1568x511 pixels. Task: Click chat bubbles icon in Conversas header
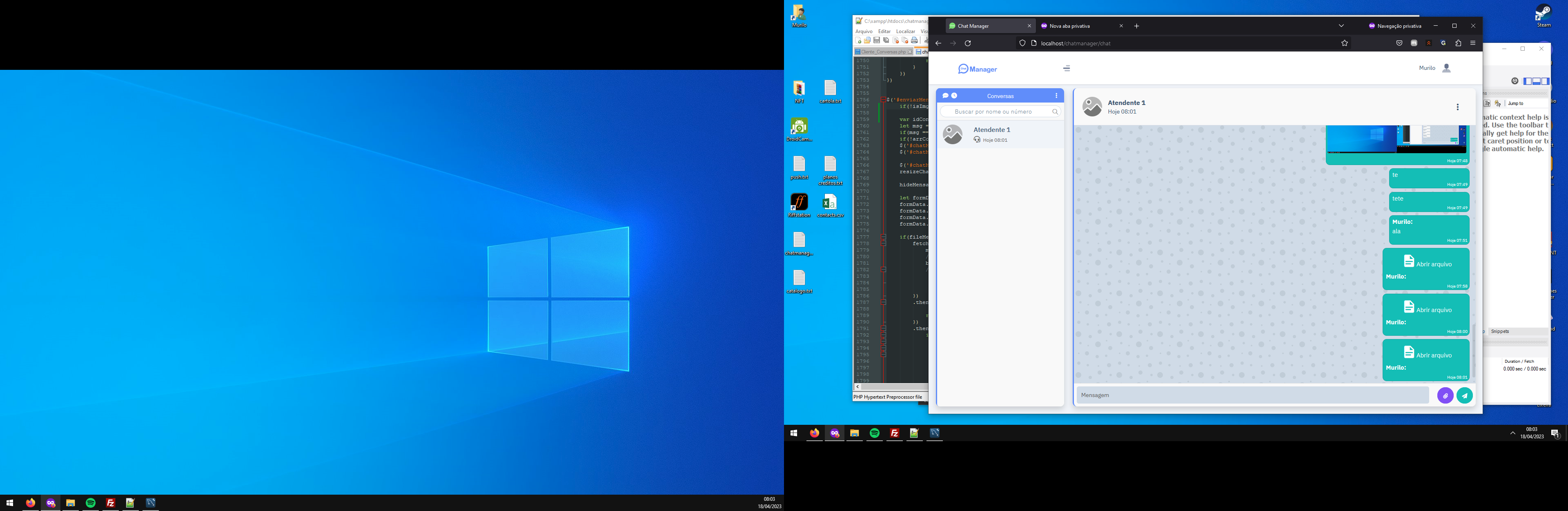coord(945,96)
